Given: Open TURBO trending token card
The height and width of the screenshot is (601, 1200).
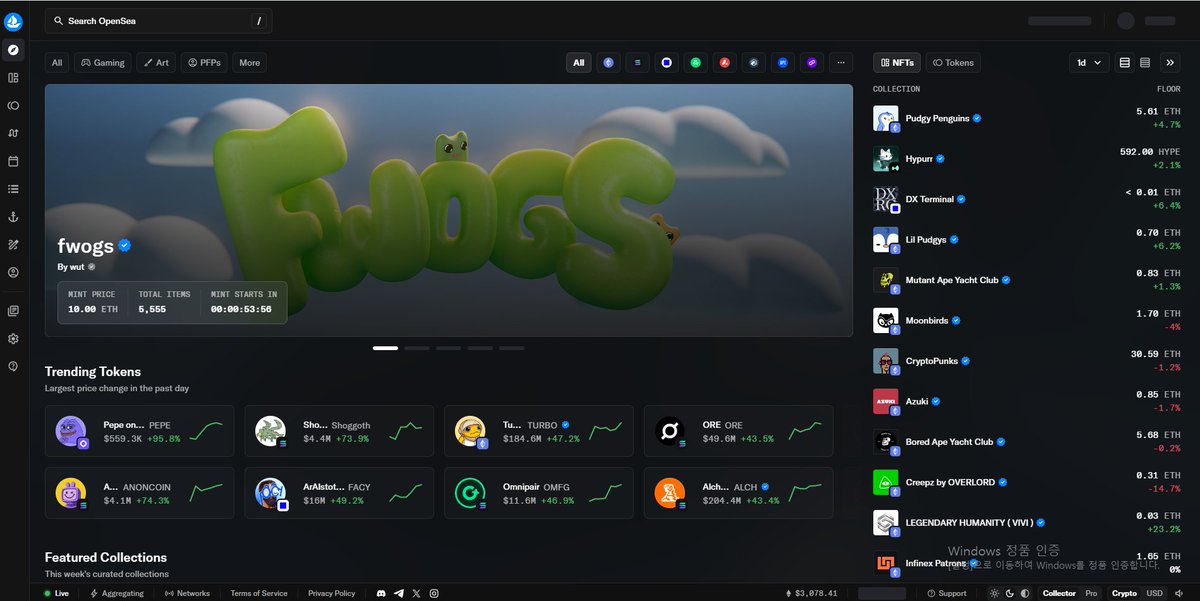Looking at the screenshot, I should click(539, 431).
